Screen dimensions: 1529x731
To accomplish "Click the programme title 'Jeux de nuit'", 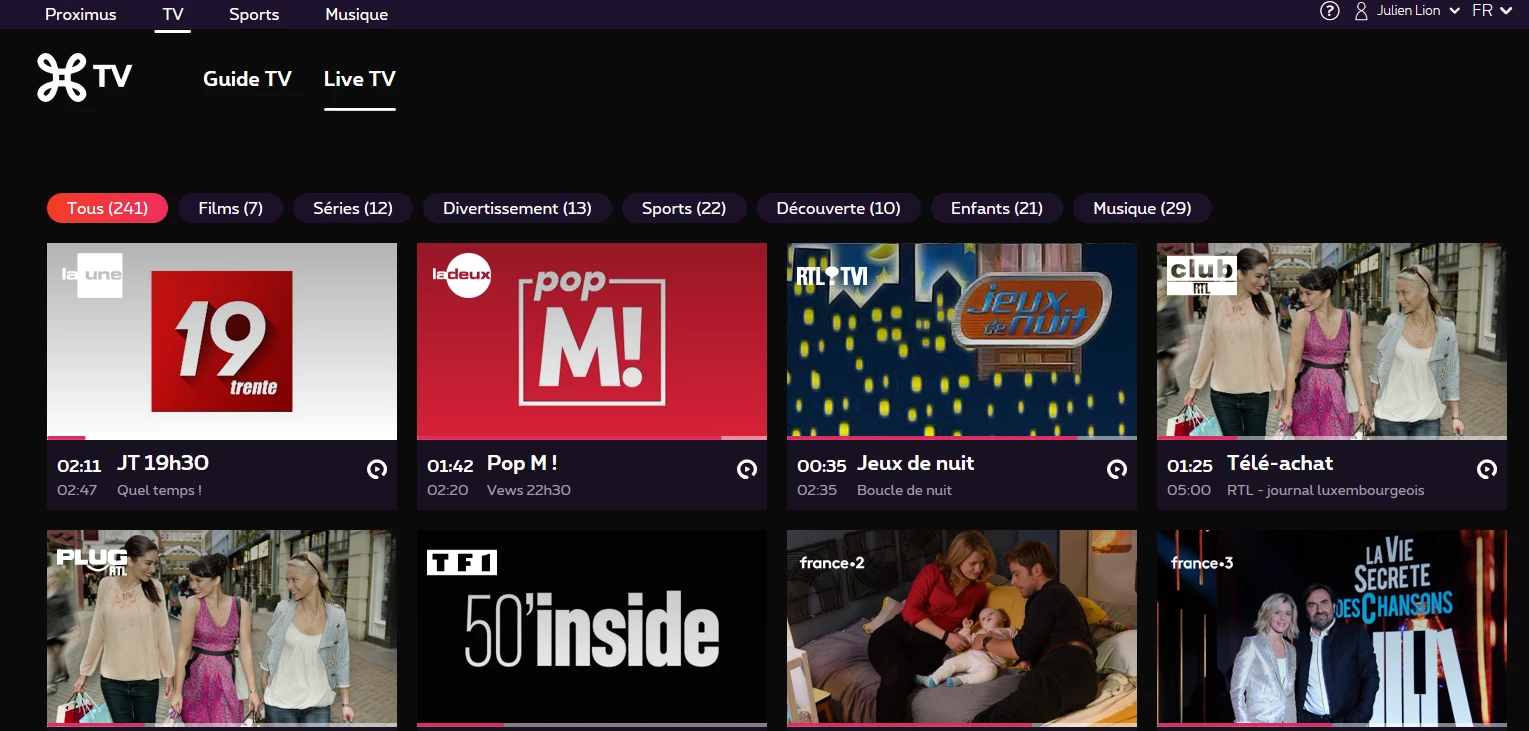I will point(916,463).
